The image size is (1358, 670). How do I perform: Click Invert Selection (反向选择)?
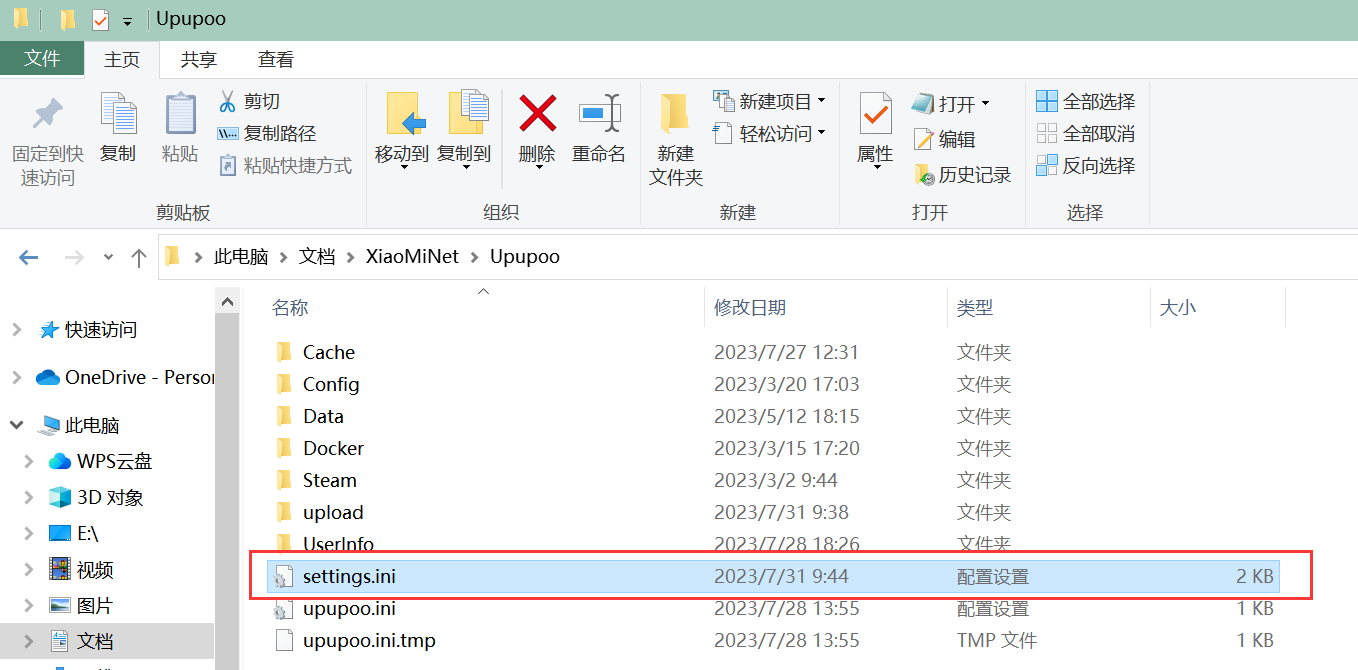1086,165
